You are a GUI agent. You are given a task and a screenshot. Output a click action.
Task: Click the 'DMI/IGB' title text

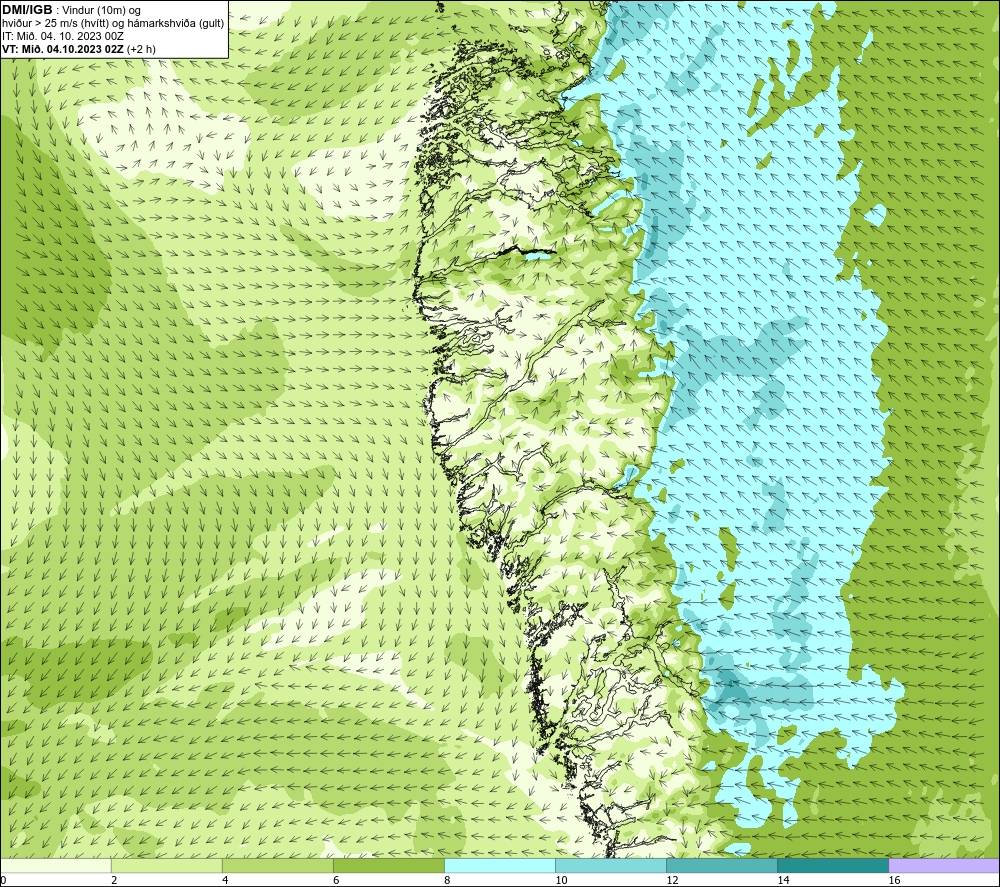coord(27,10)
